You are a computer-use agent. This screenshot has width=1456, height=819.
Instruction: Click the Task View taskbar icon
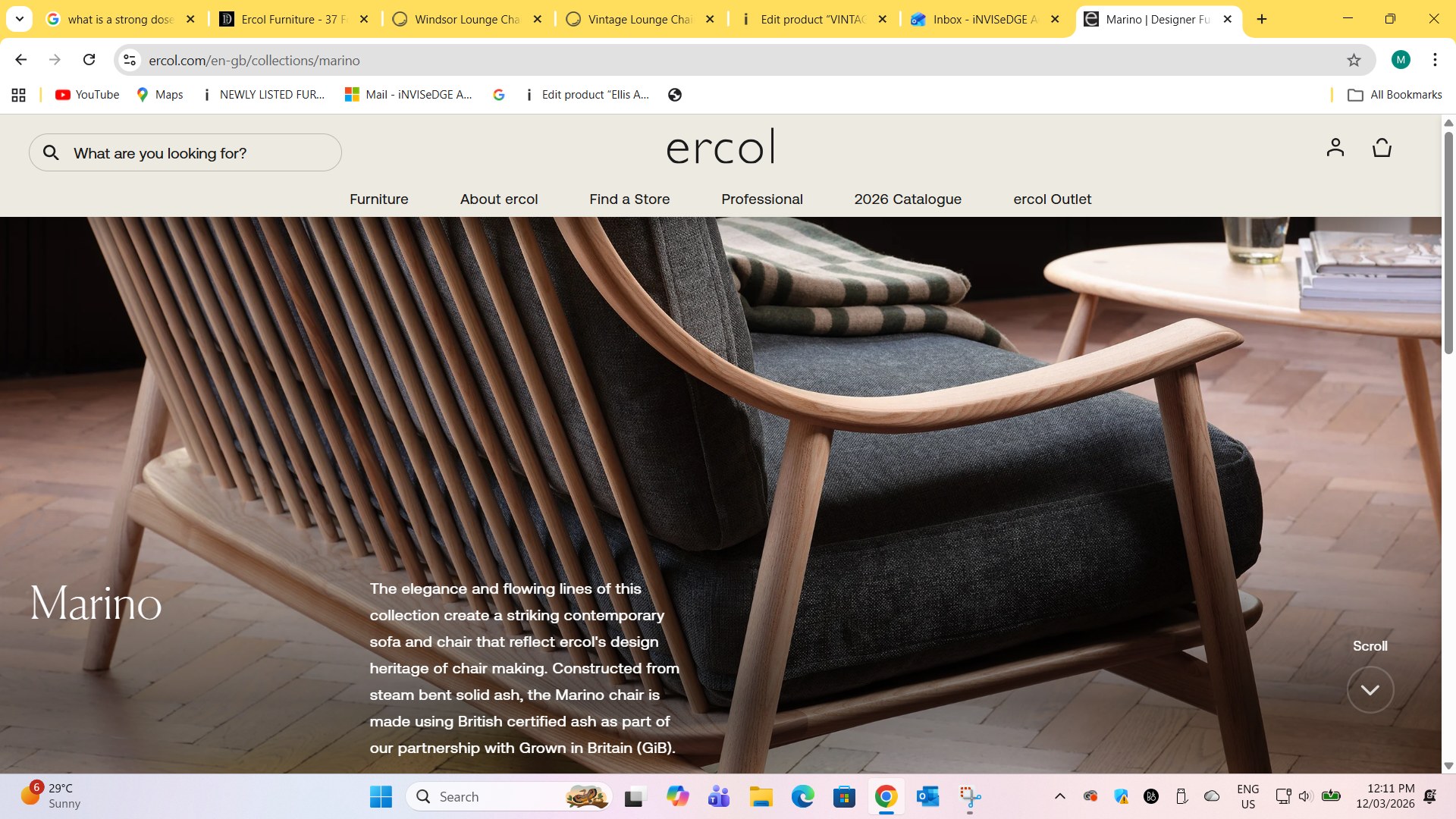(x=634, y=796)
